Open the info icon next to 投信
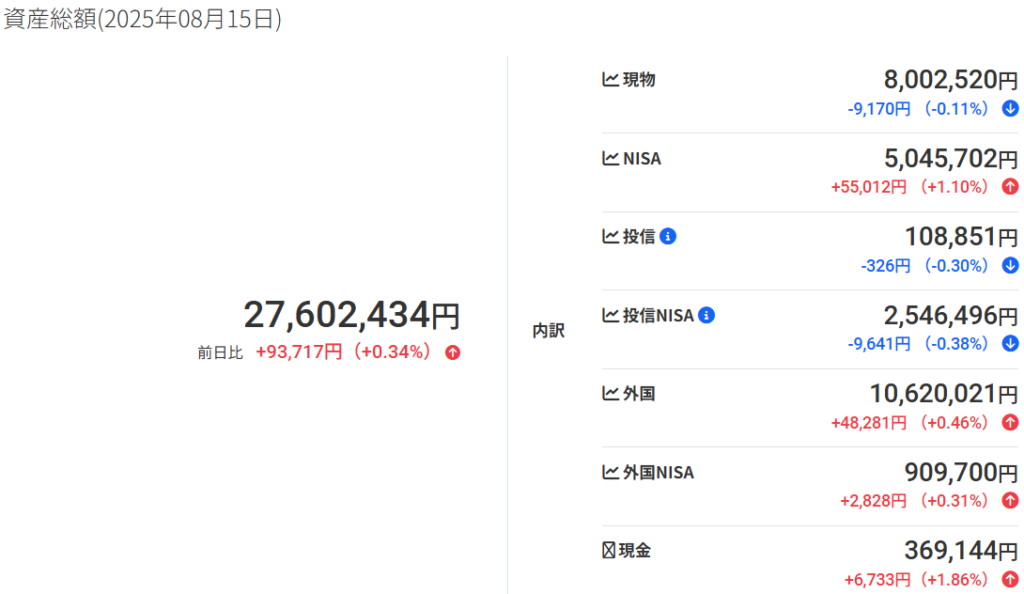 click(x=667, y=236)
